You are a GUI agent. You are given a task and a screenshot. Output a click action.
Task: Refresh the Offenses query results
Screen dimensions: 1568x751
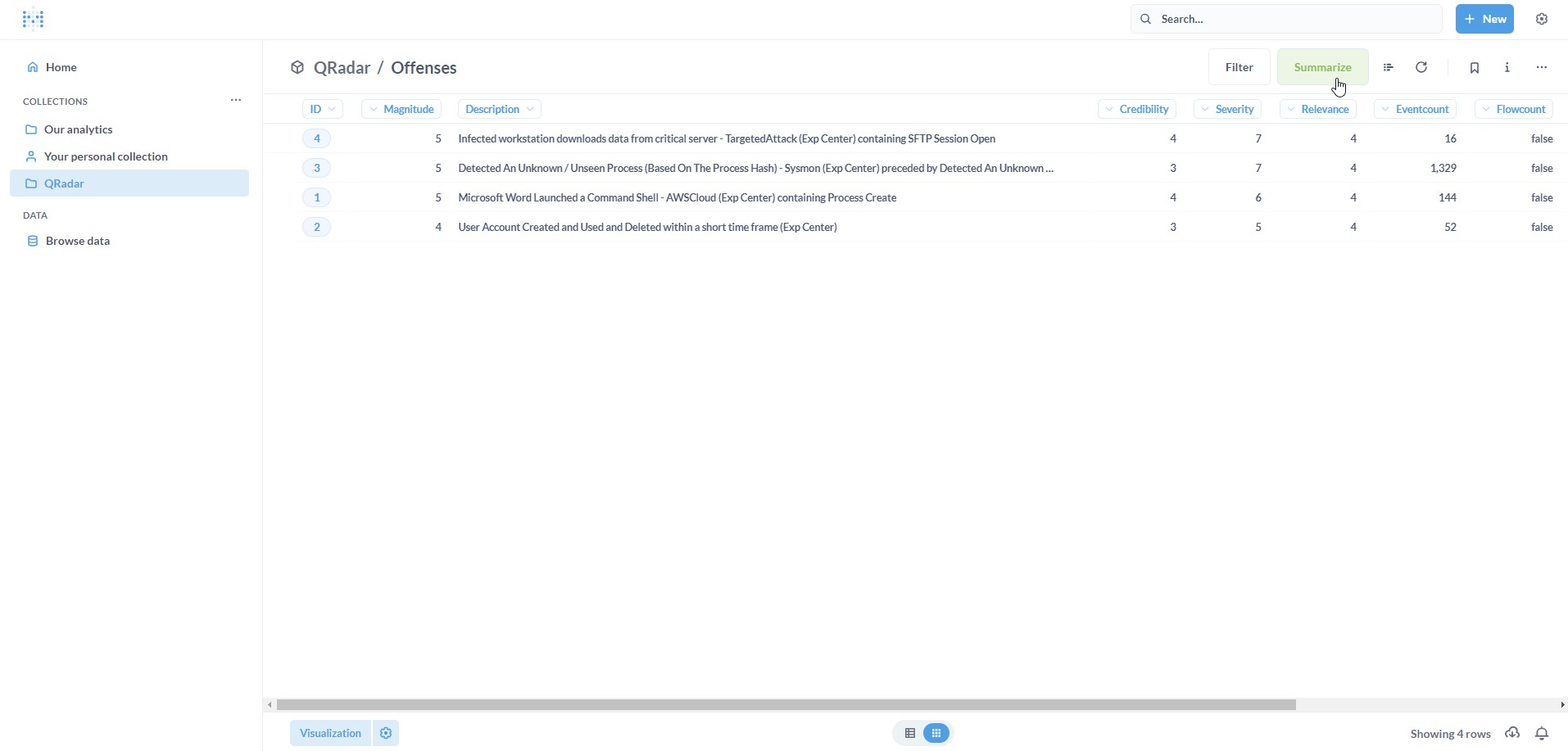click(x=1422, y=67)
